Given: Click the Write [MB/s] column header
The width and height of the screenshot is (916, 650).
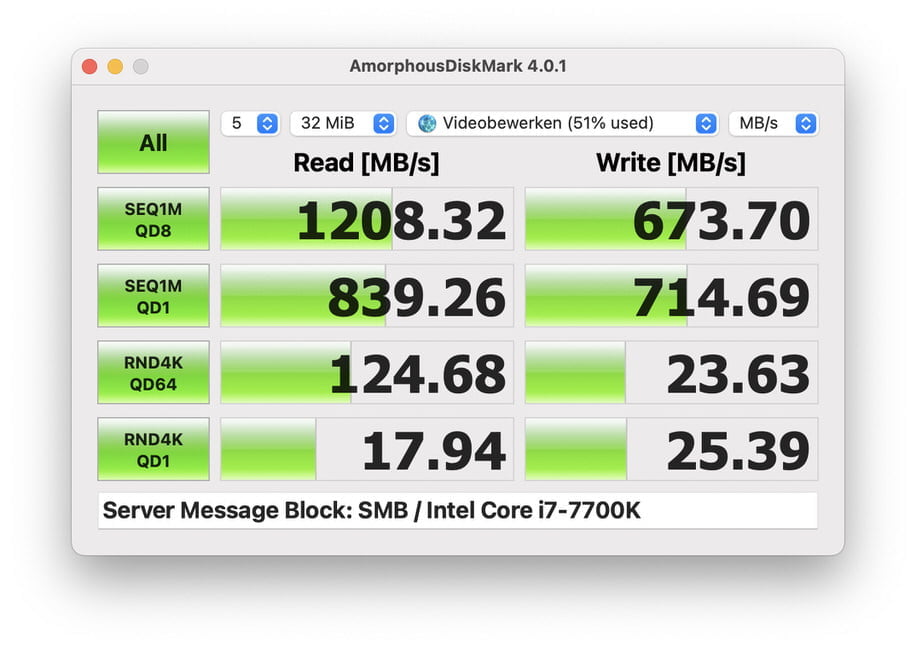Looking at the screenshot, I should click(671, 162).
